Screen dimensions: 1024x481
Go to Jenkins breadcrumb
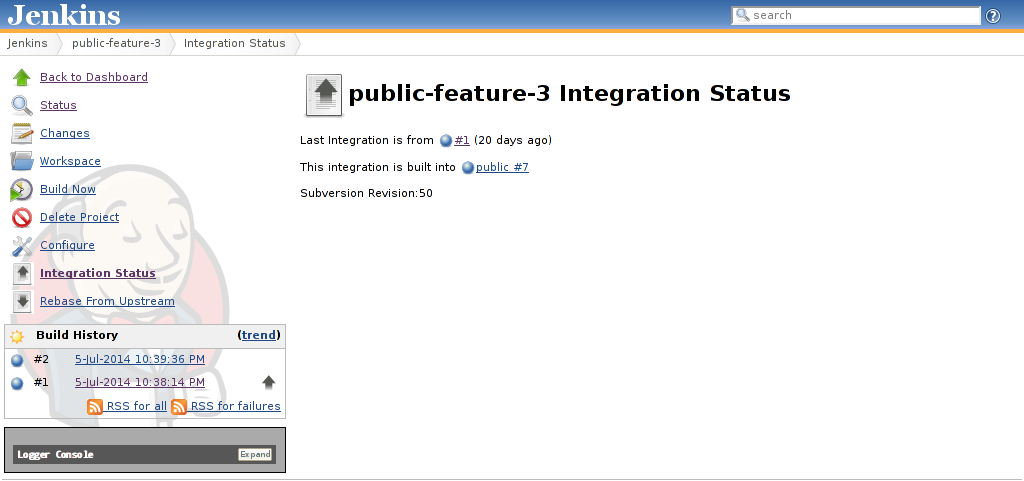click(27, 44)
